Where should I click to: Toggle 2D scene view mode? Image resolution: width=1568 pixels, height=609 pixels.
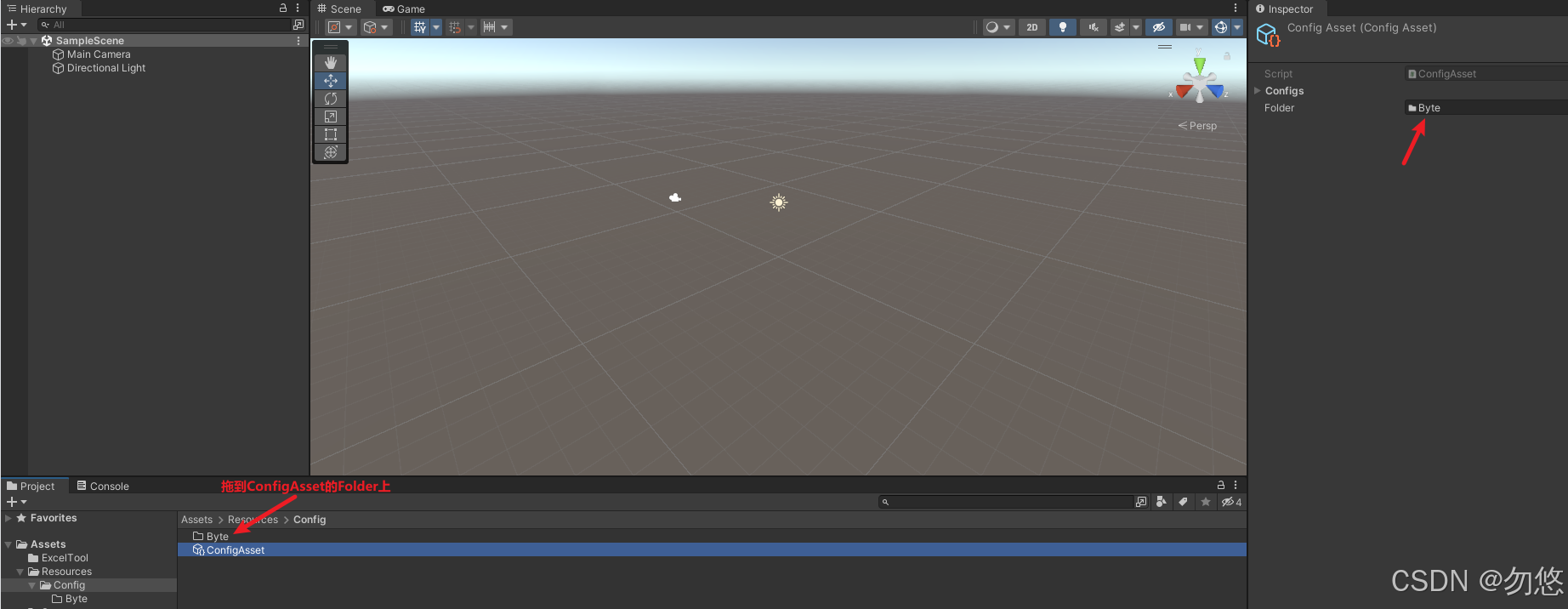[1032, 27]
